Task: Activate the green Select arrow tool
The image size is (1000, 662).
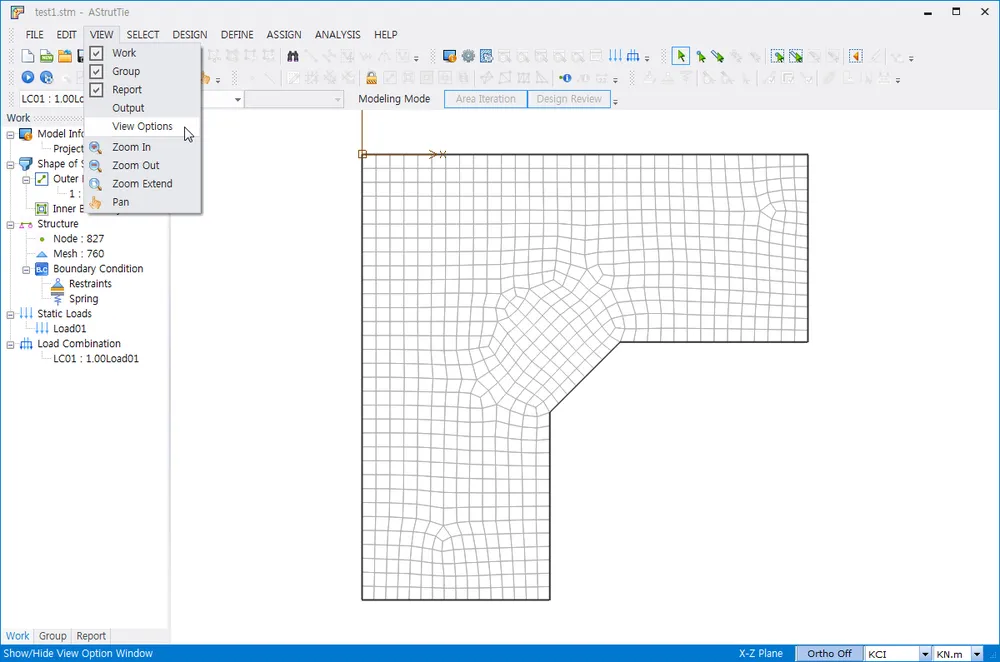Action: click(x=680, y=56)
